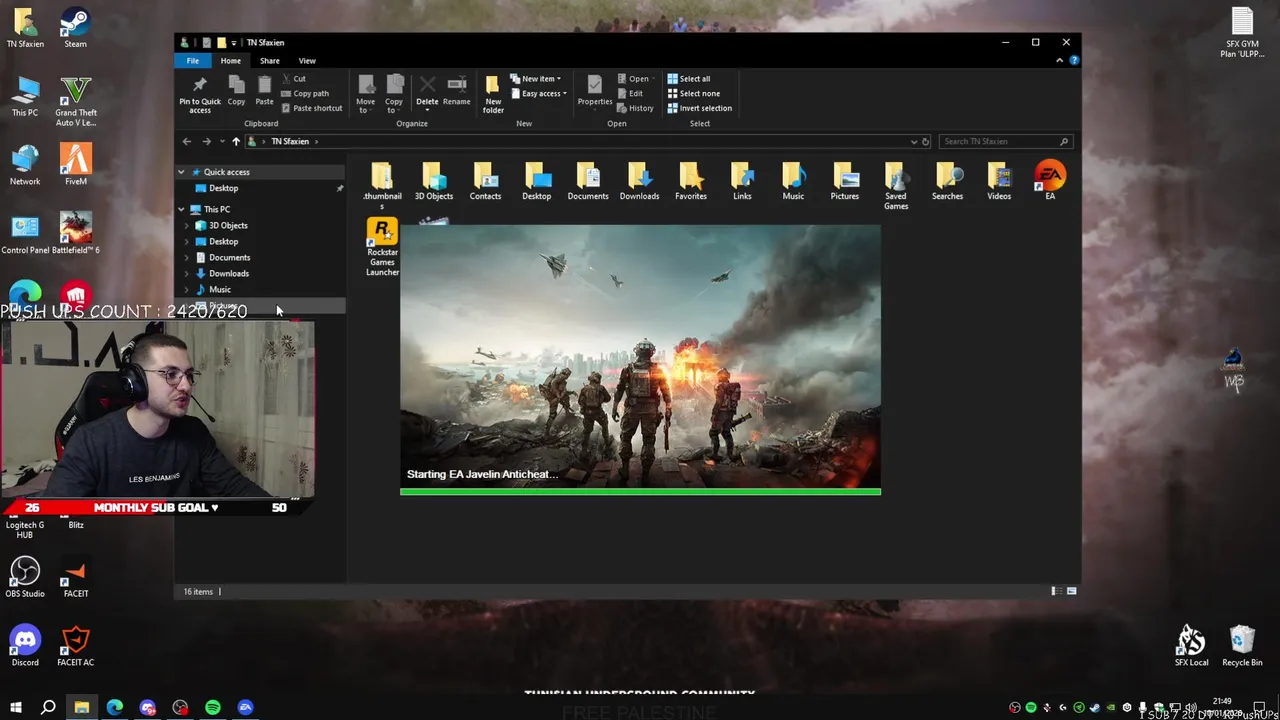Click the Copy ribbon icon
Viewport: 1280px width, 720px height.
[236, 91]
